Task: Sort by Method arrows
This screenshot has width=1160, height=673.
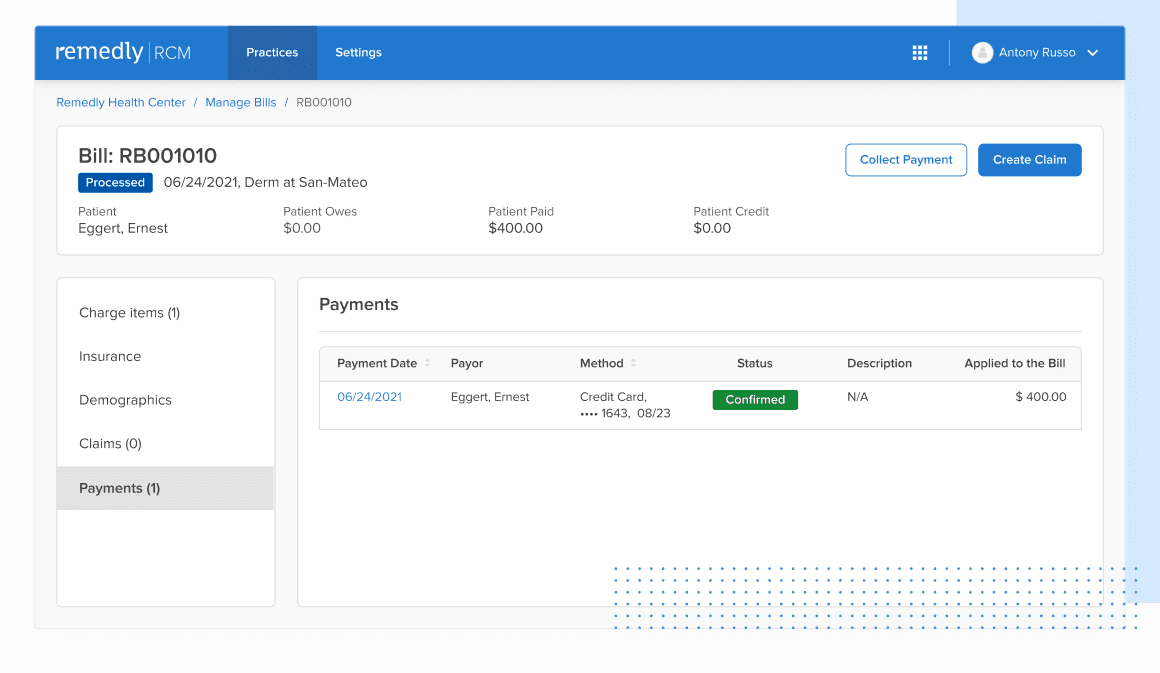Action: pyautogui.click(x=633, y=363)
